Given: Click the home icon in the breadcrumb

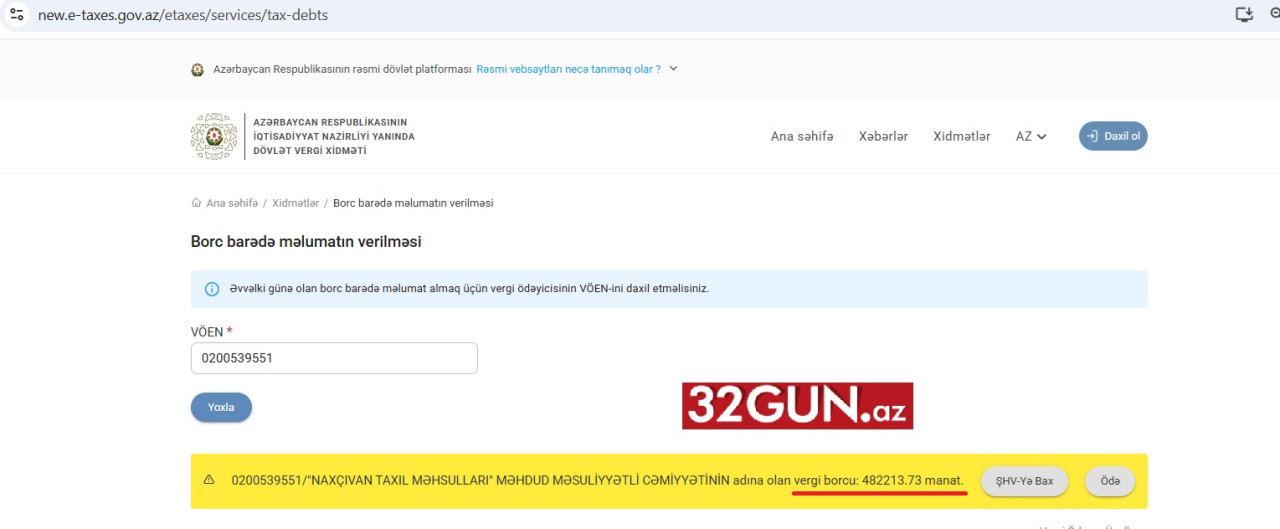Looking at the screenshot, I should (x=197, y=203).
